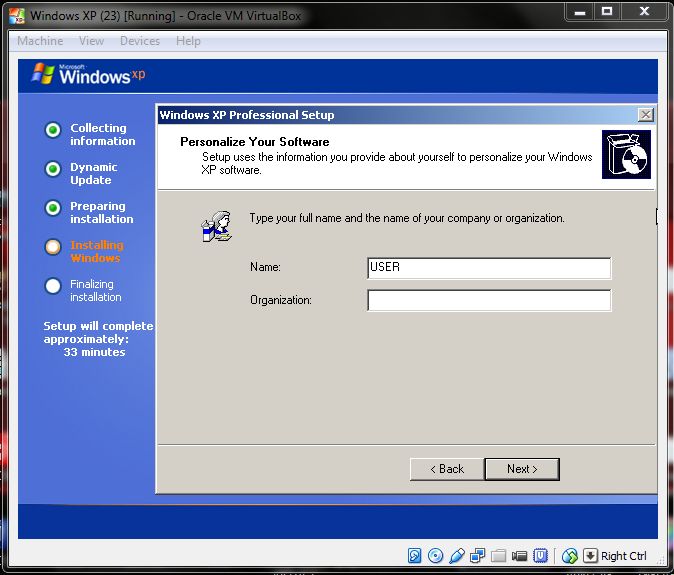Click the 'Name:' label
The image size is (674, 575).
265,267
